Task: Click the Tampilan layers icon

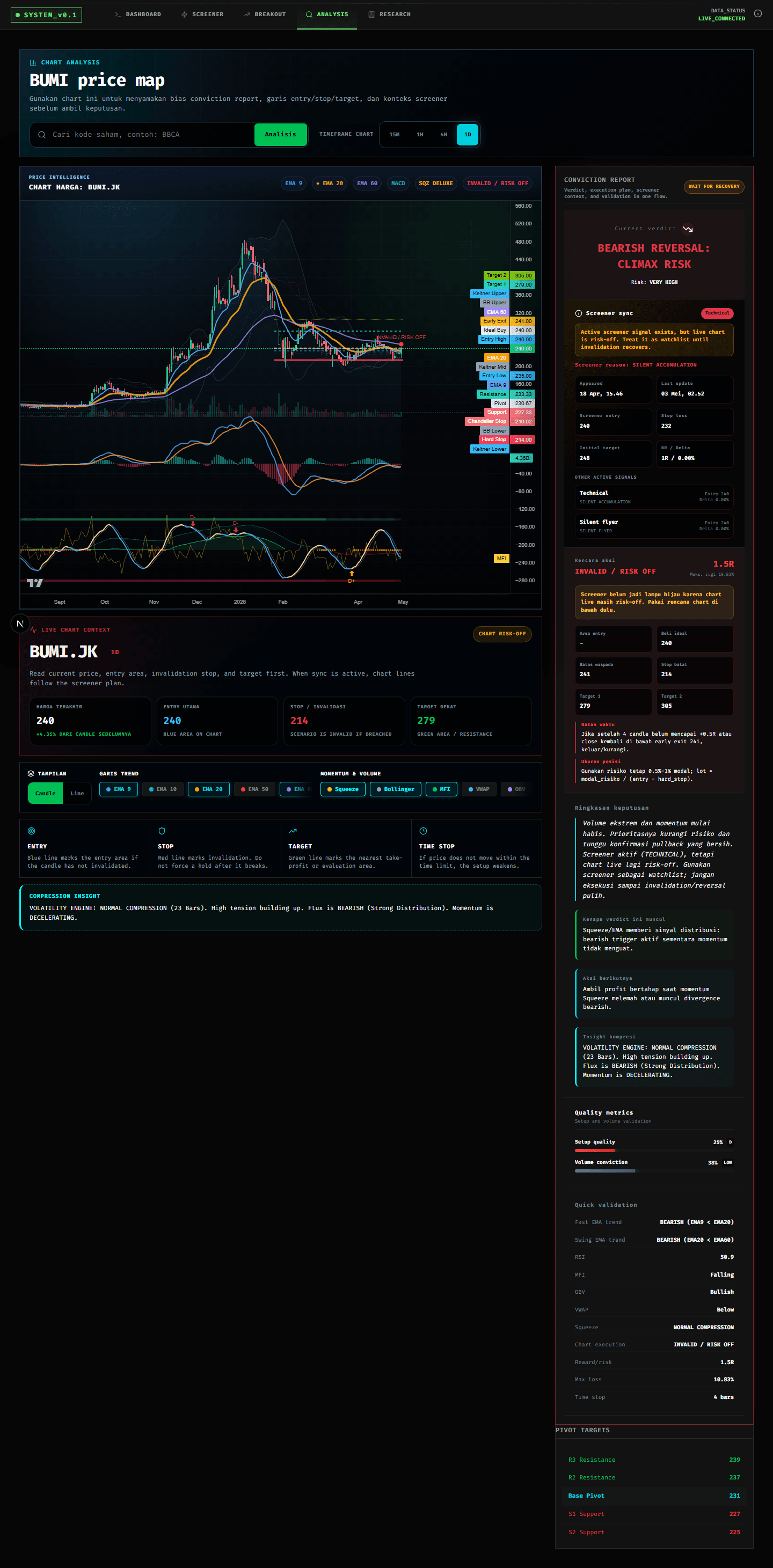Action: click(31, 774)
